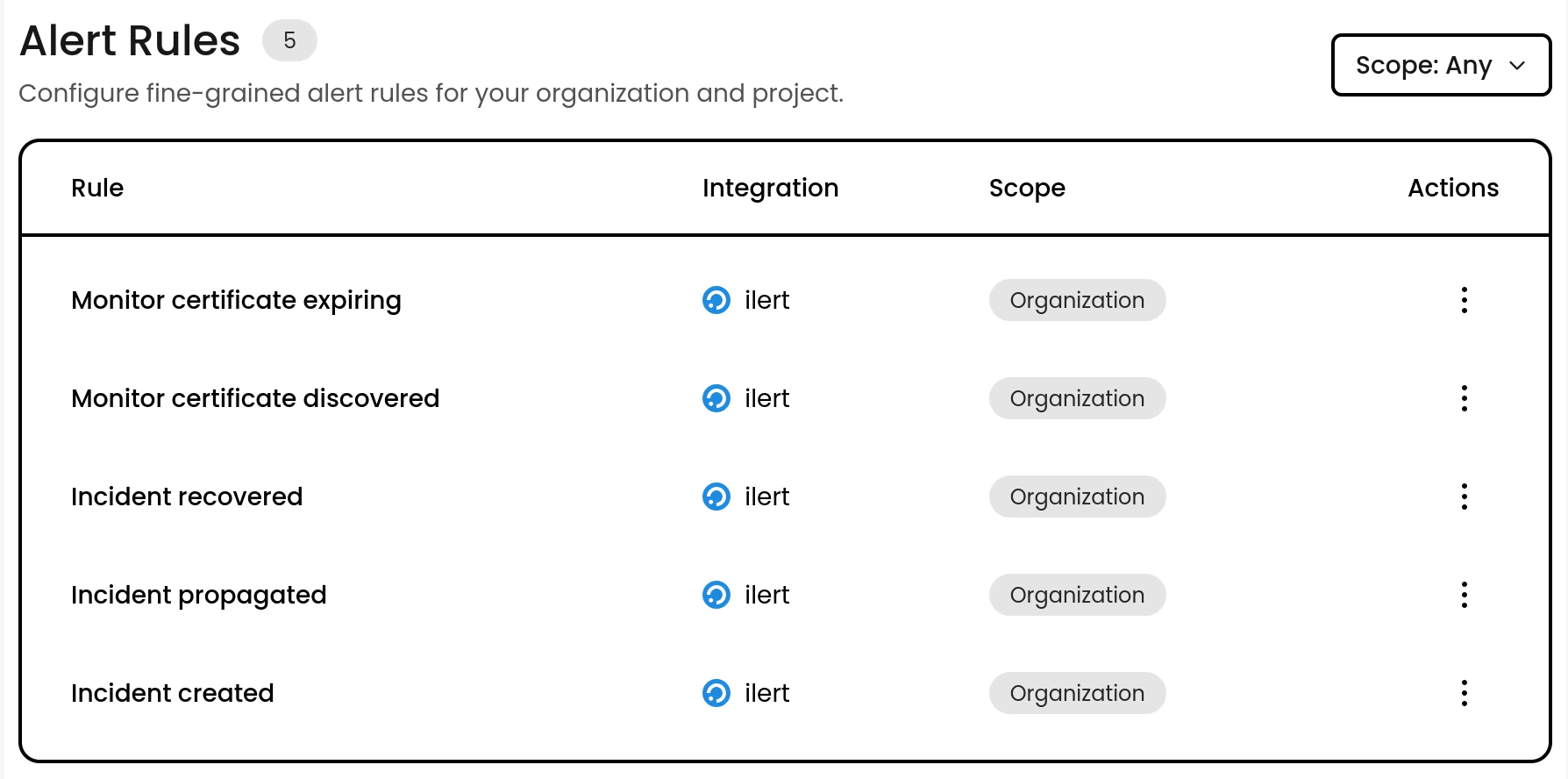Open the Scope: Any dropdown
This screenshot has height=779, width=1568.
click(1440, 65)
